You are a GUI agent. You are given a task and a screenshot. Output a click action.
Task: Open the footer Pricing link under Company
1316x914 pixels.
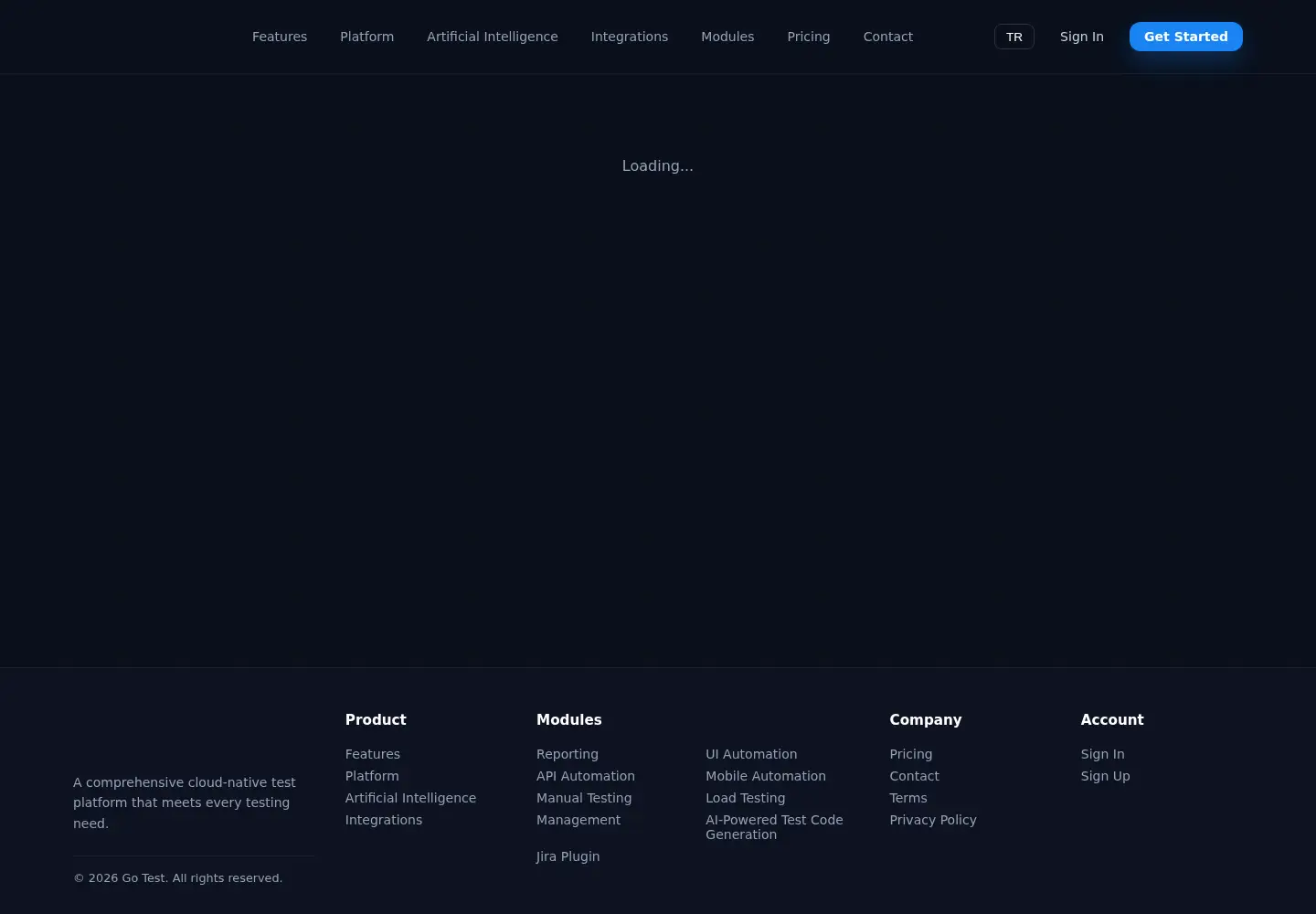click(x=911, y=754)
